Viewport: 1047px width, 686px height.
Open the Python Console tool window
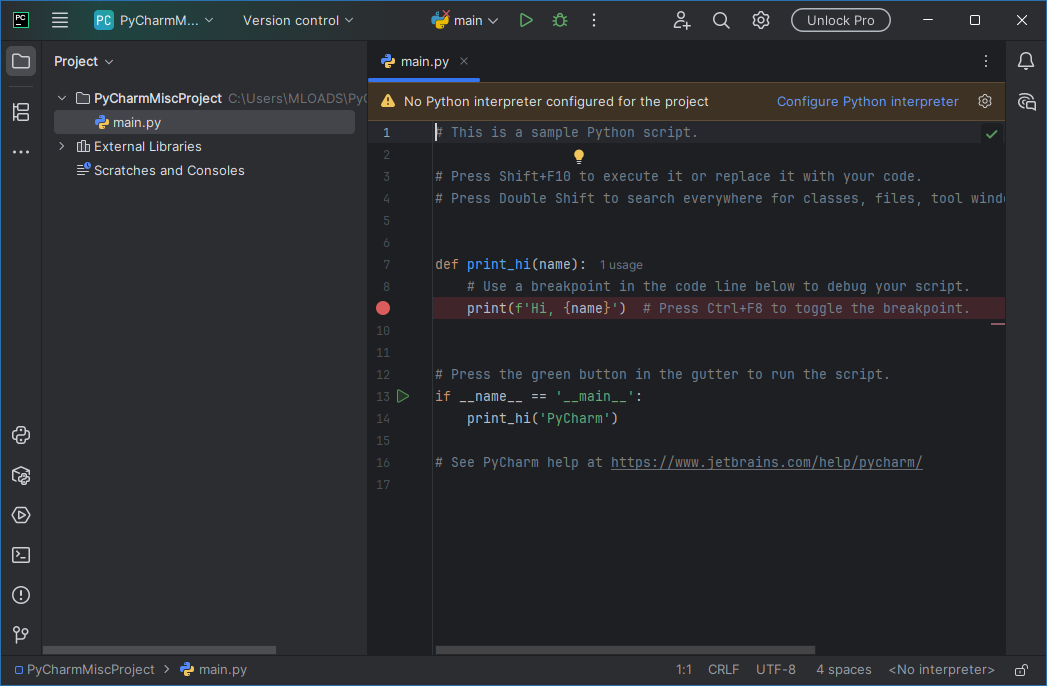coord(21,436)
